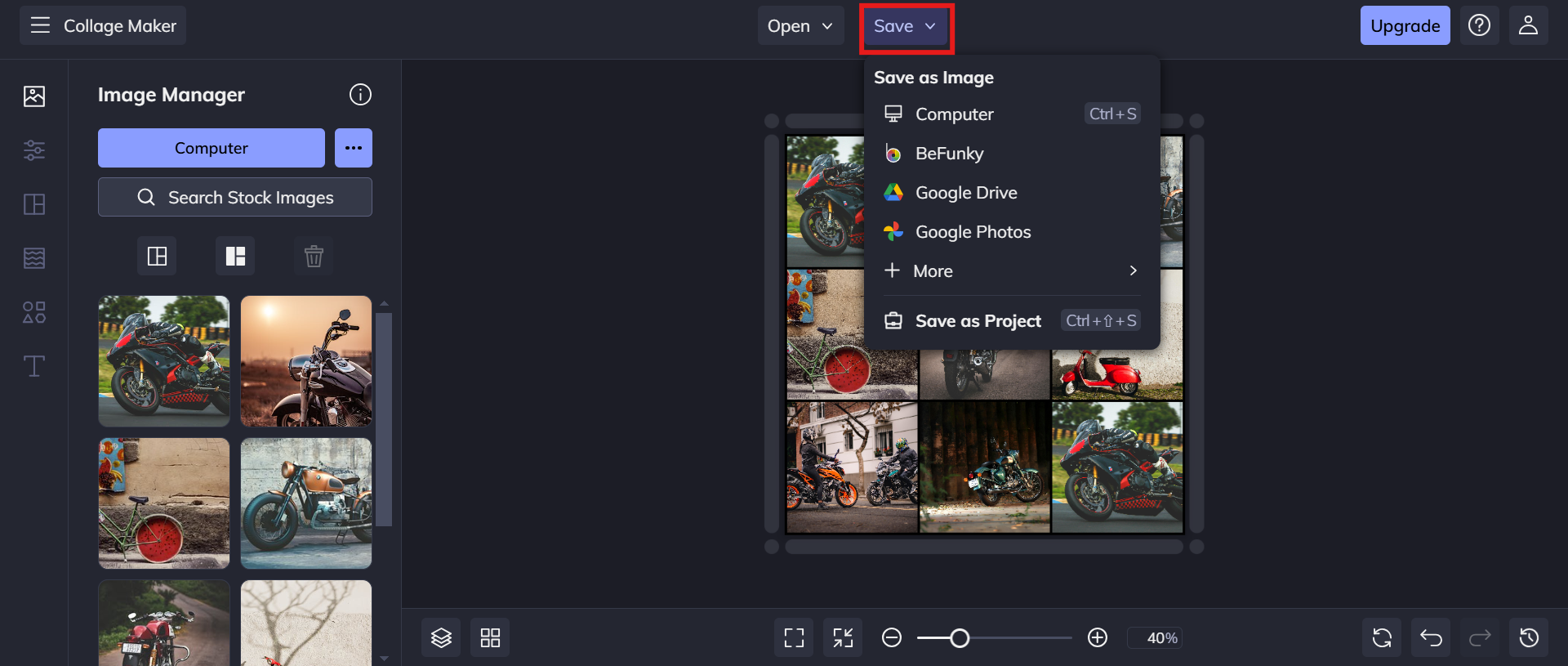This screenshot has height=666, width=1568.
Task: Click the 40% zoom value field
Action: 1155,637
